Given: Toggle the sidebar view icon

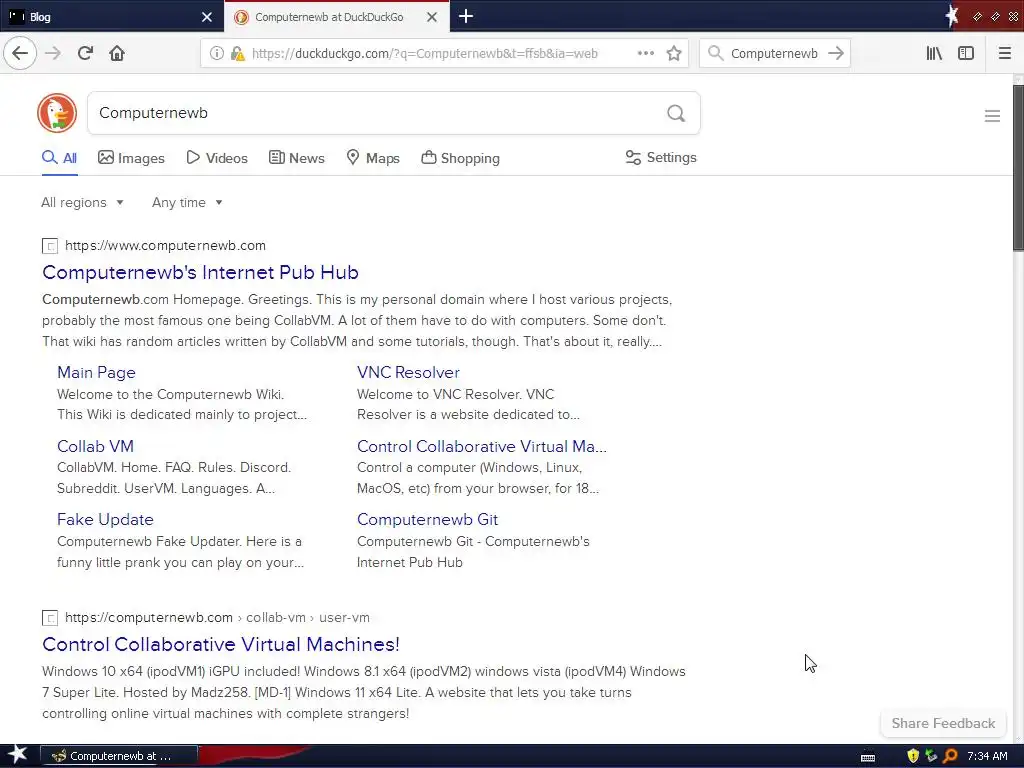Looking at the screenshot, I should [966, 53].
